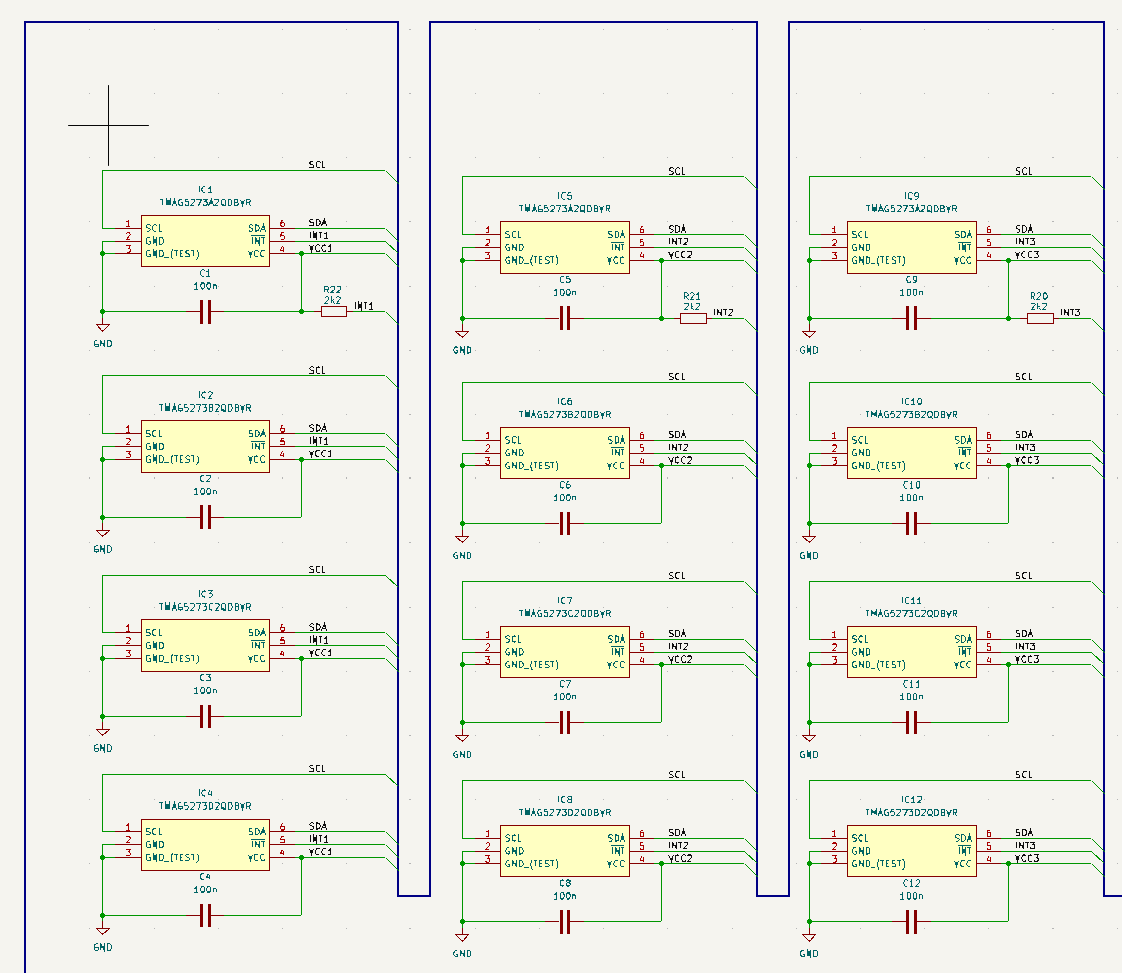Select the SCL label above IC9
Image resolution: width=1122 pixels, height=973 pixels.
(x=1024, y=171)
